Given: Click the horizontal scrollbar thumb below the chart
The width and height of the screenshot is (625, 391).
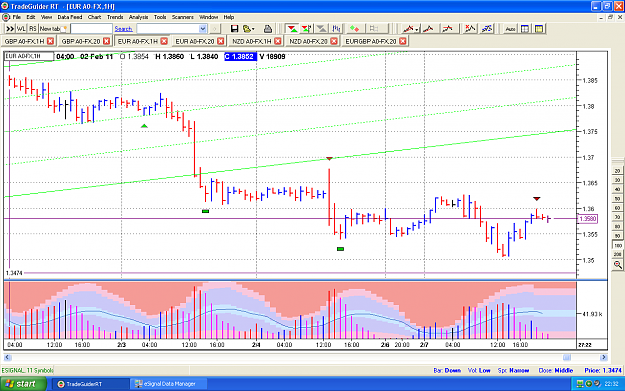Looking at the screenshot, I should 566,357.
